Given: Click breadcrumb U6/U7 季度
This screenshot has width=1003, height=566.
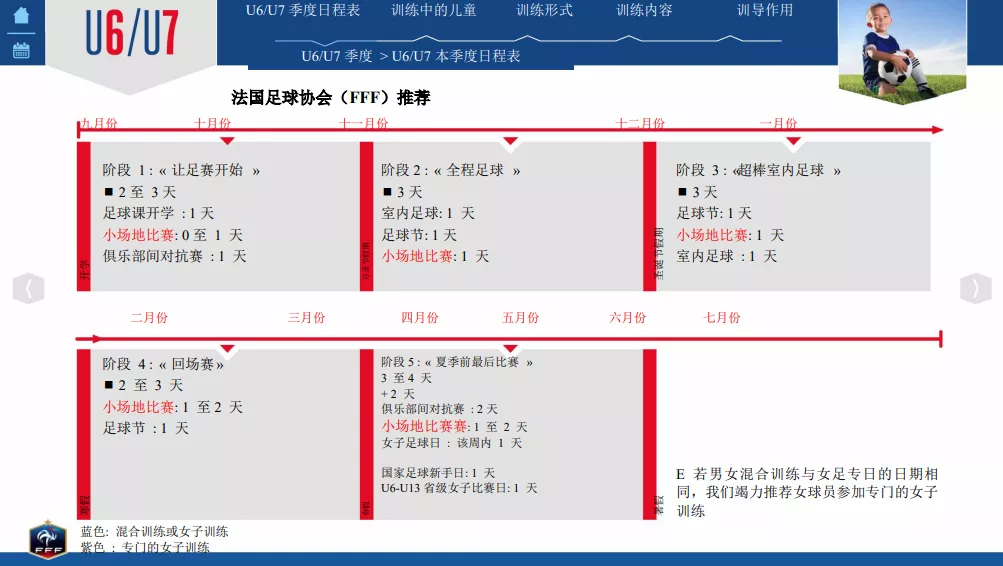Looking at the screenshot, I should pos(336,56).
